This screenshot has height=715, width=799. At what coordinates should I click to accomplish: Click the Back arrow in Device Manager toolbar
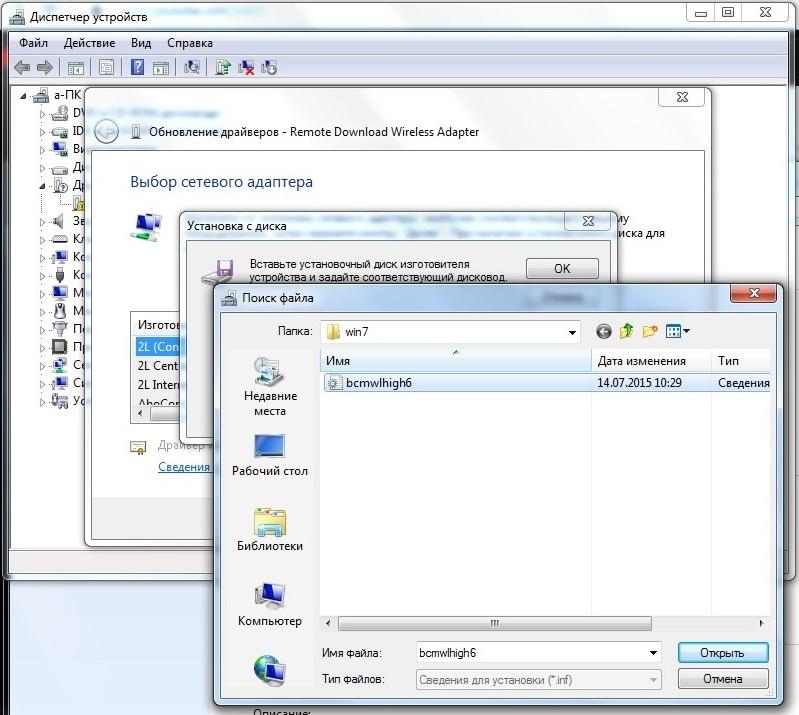(22, 67)
